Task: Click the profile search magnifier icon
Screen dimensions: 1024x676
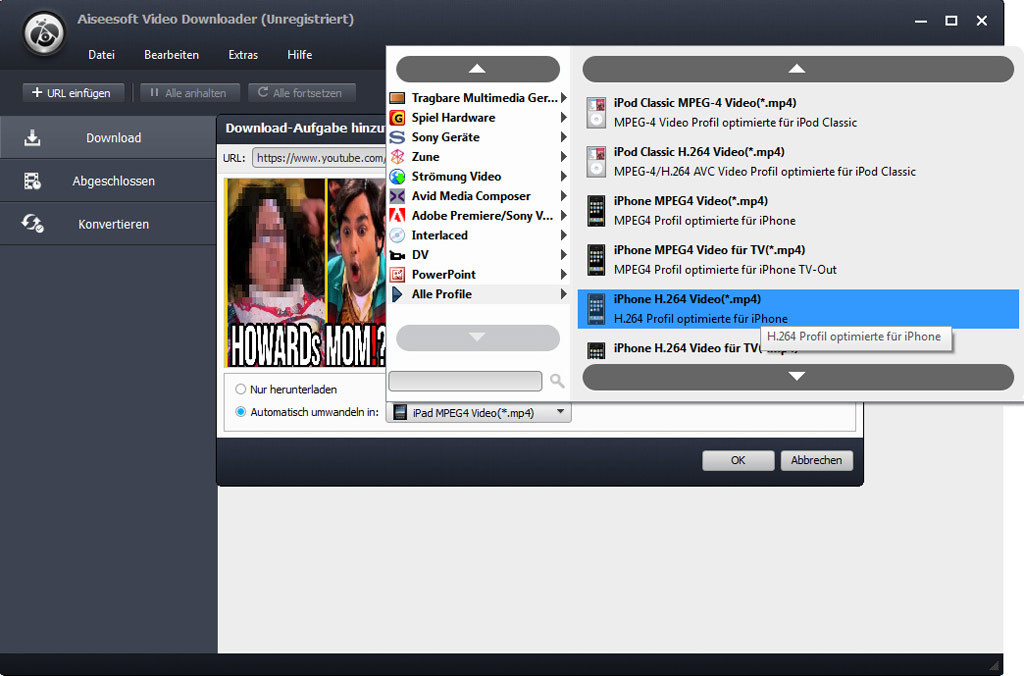Action: [x=557, y=380]
